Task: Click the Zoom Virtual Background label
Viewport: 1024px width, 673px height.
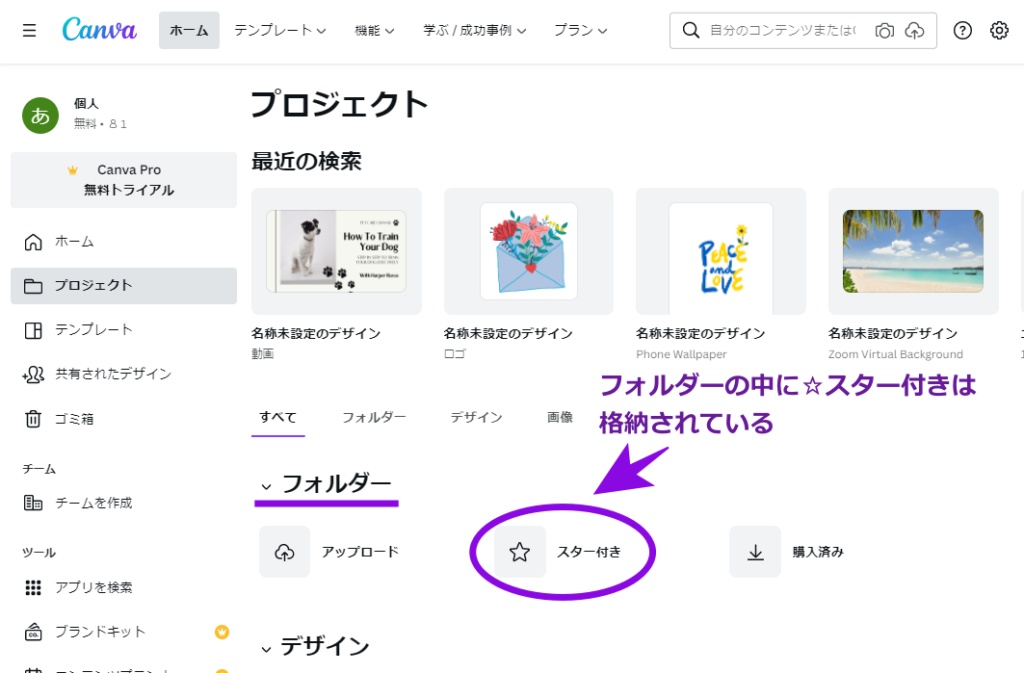Action: click(x=896, y=354)
